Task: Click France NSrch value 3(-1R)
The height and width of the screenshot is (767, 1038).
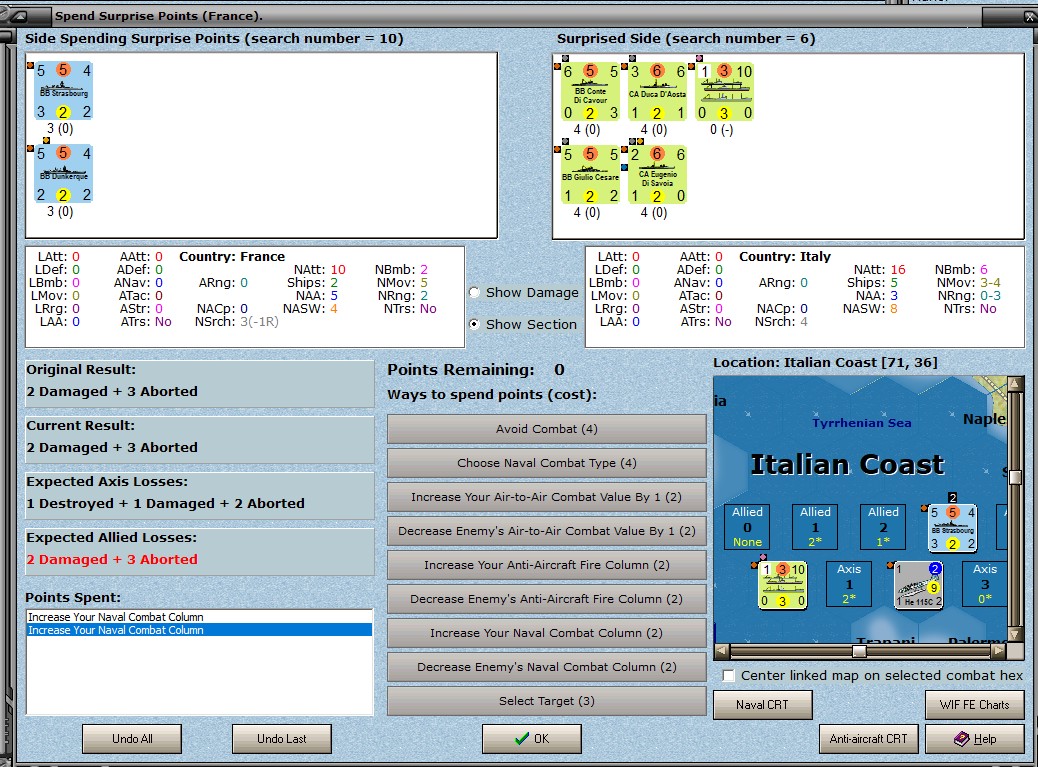Action: point(260,322)
